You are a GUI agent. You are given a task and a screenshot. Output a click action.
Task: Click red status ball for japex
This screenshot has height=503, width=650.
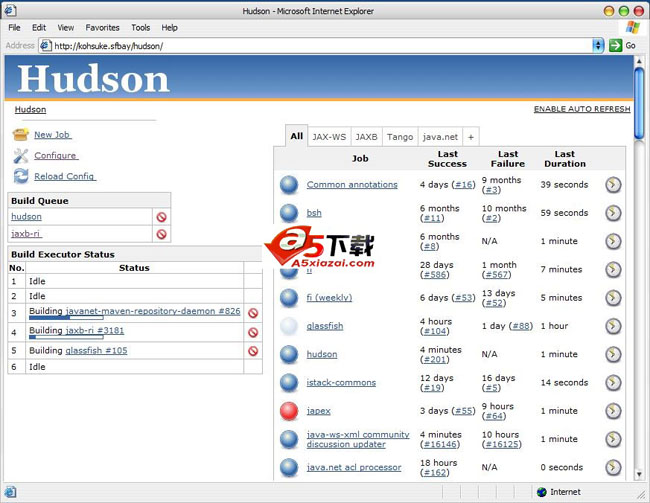pyautogui.click(x=289, y=411)
